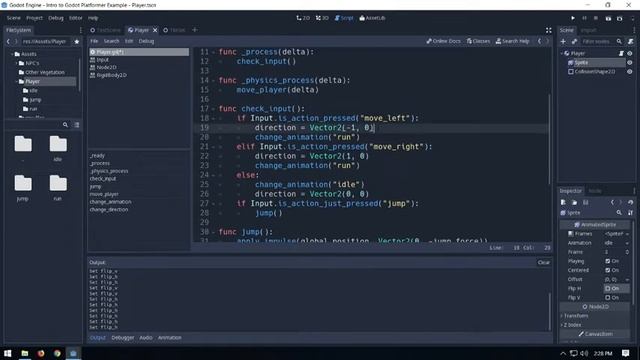Switch to the 3D workspace
640x360 pixels.
tap(322, 18)
